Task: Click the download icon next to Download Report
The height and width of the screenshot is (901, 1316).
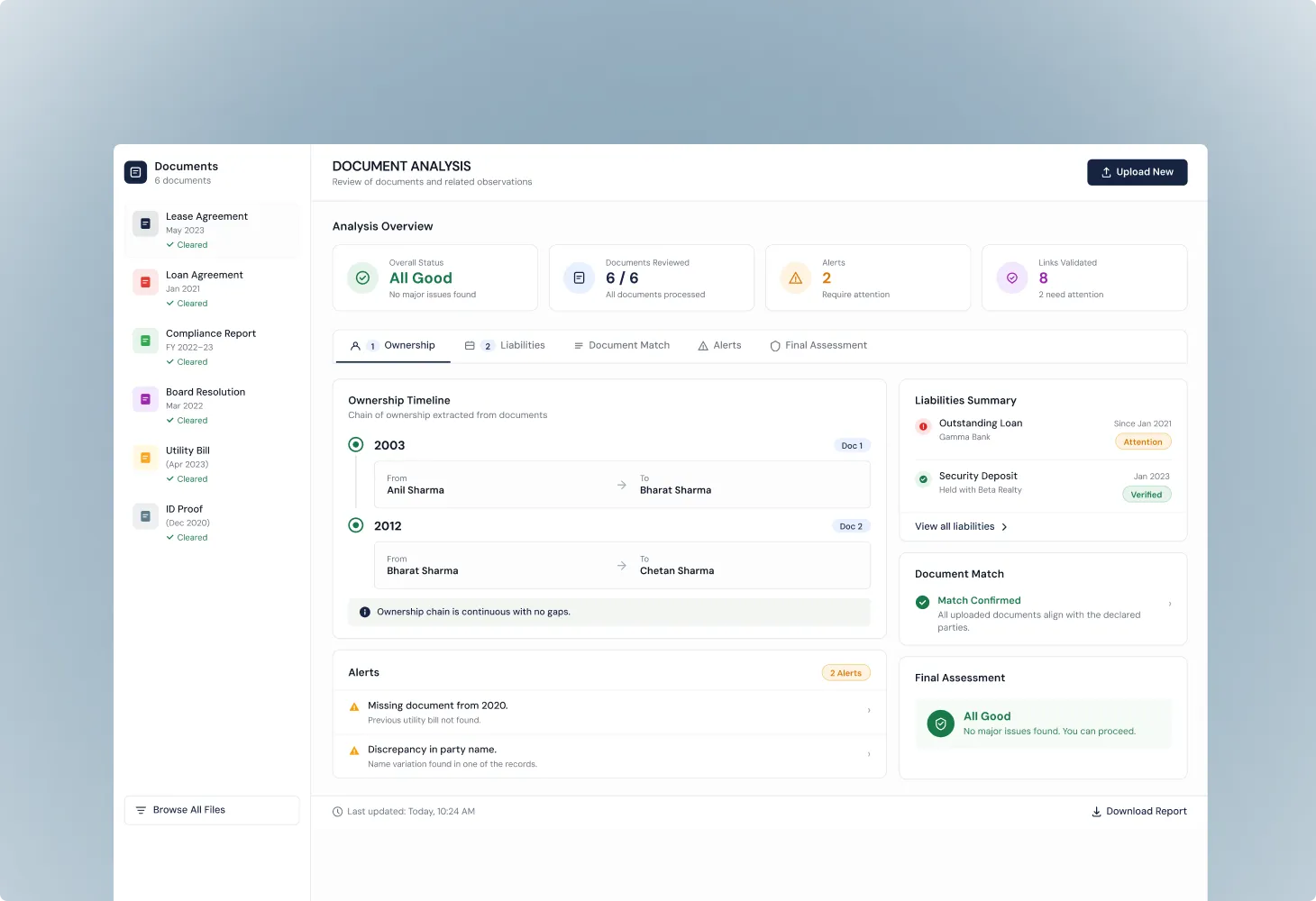Action: (1097, 812)
